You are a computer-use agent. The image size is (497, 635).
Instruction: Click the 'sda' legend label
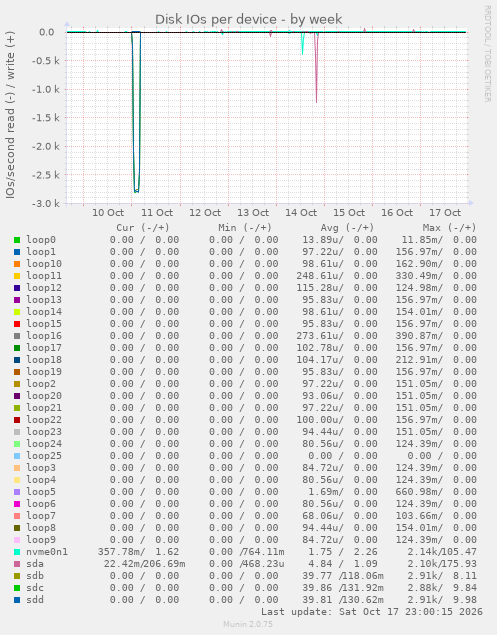[35, 564]
